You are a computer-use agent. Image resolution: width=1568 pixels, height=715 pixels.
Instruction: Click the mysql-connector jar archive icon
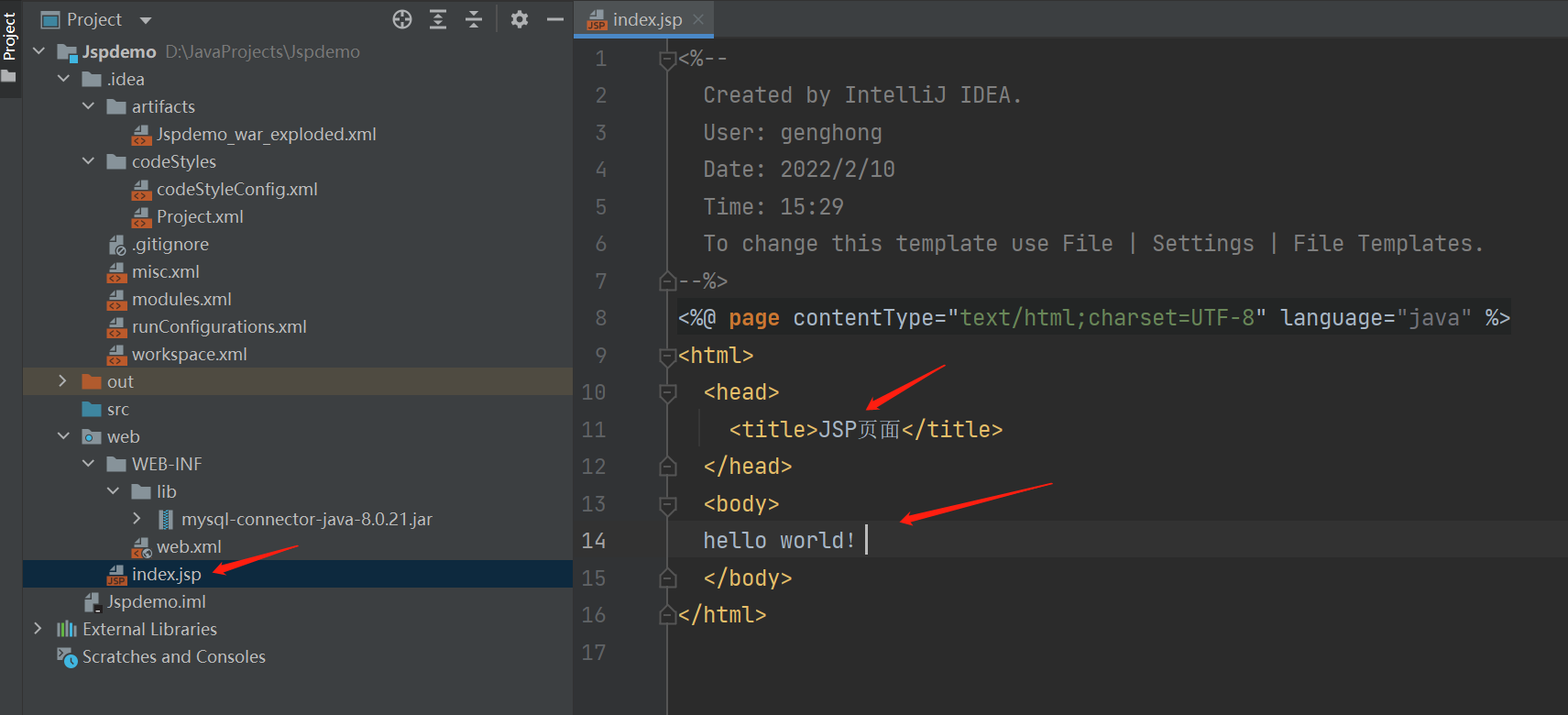point(166,519)
